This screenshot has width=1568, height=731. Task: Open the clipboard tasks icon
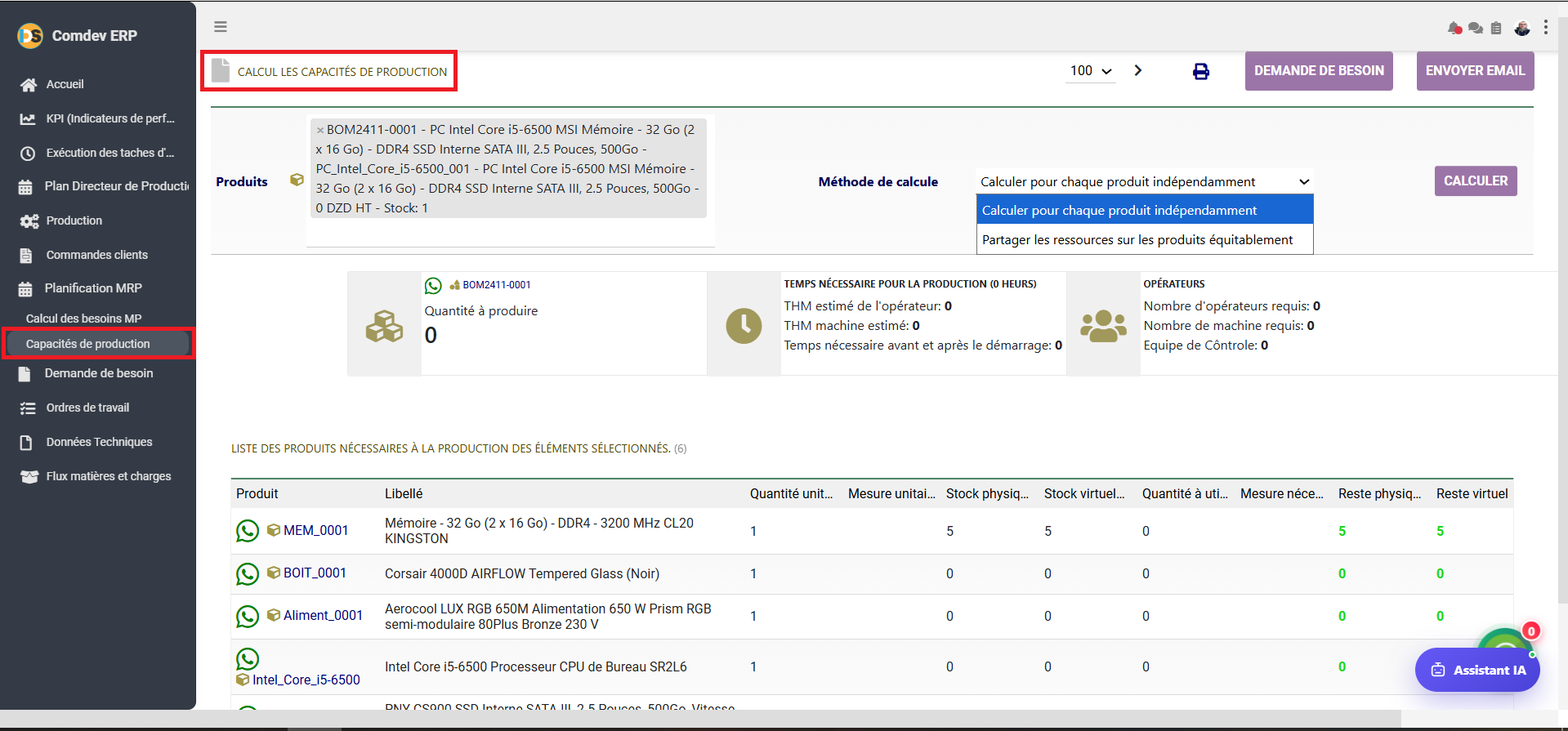[x=1496, y=28]
